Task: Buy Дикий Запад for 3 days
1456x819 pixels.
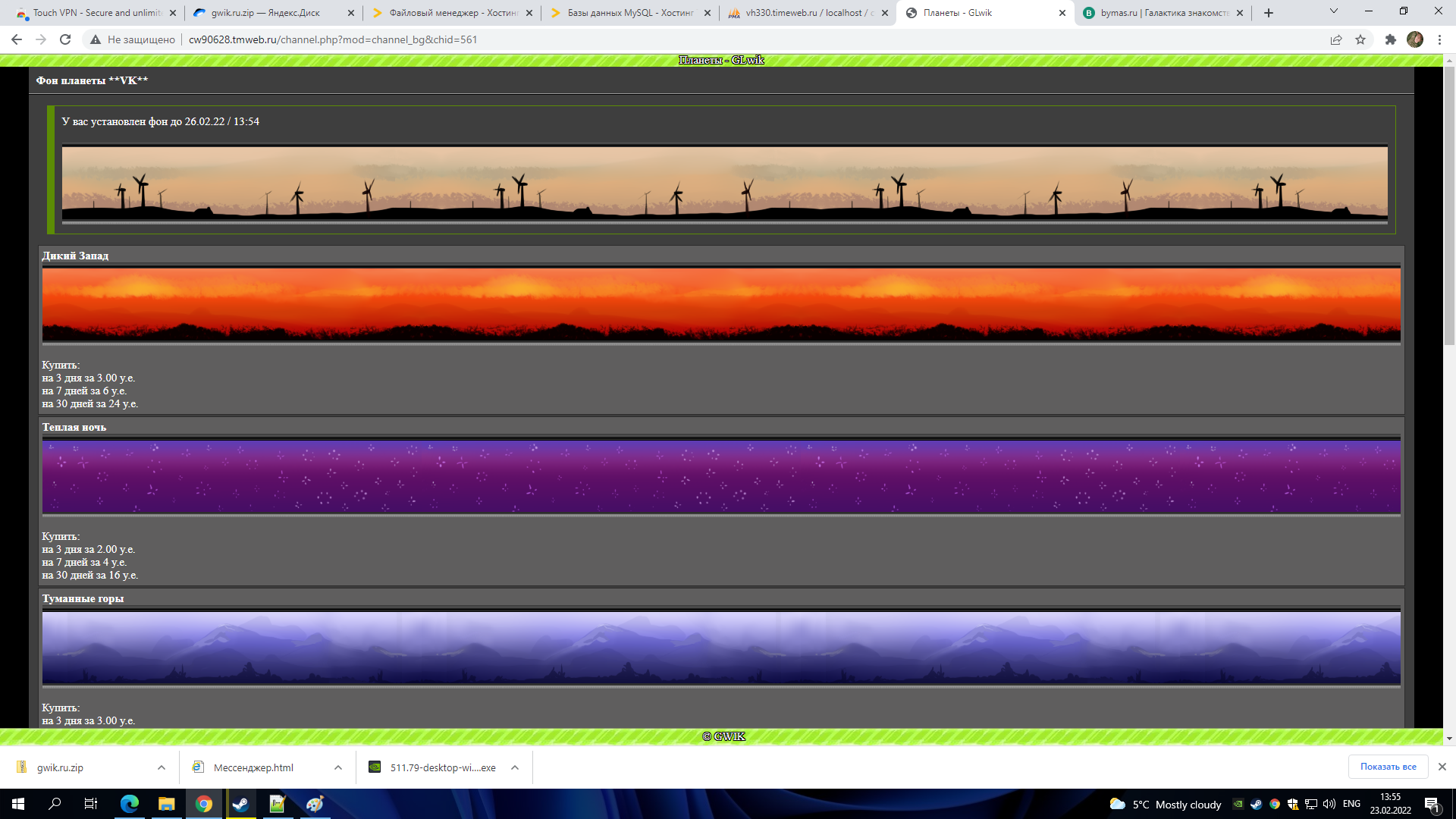Action: 88,378
